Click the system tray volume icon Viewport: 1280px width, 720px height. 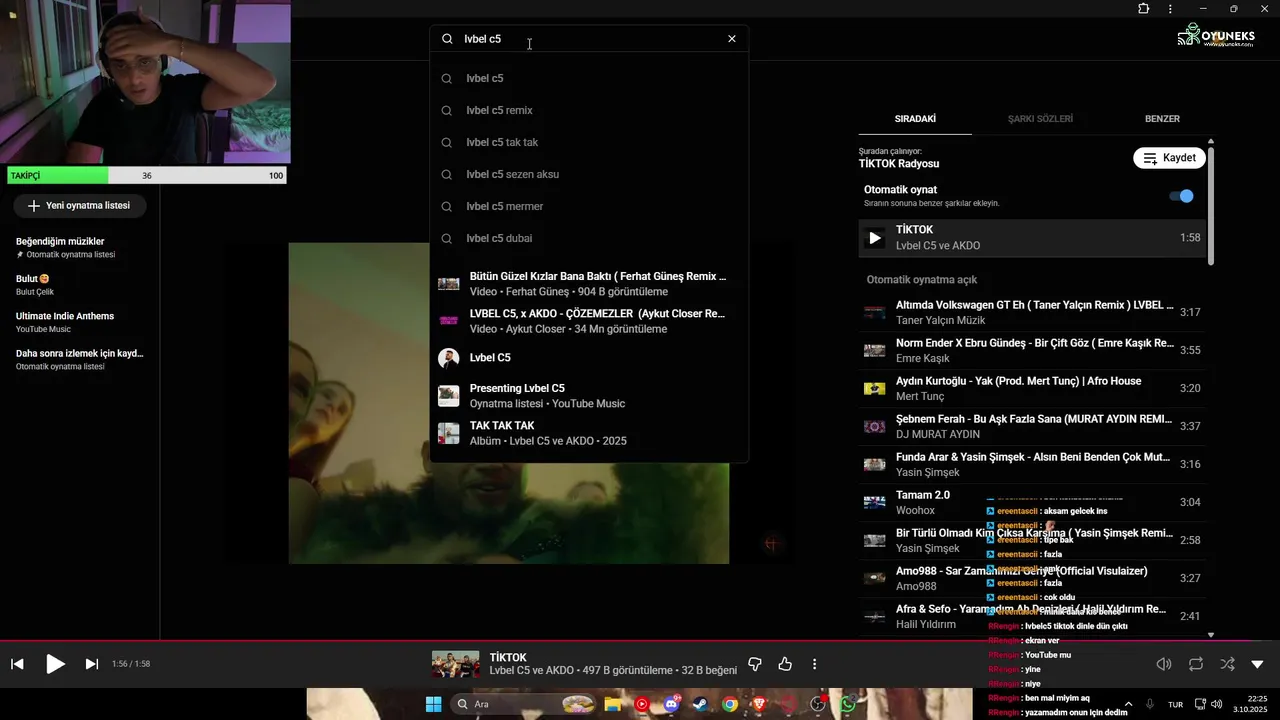coord(1217,704)
